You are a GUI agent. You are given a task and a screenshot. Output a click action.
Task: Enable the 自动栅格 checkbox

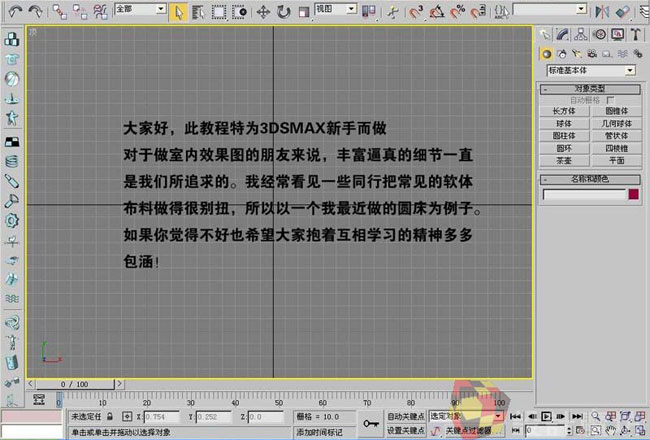[x=610, y=100]
